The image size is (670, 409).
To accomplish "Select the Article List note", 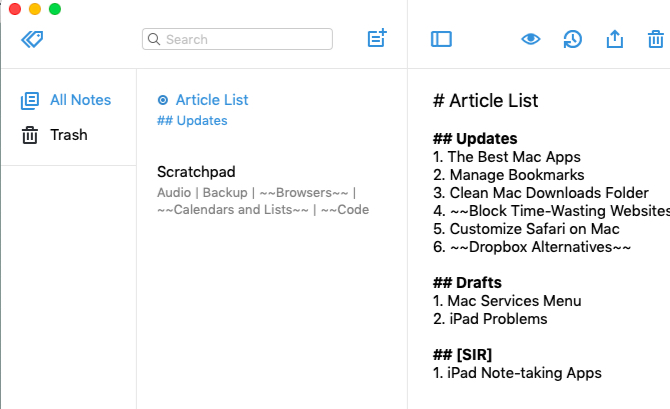I will [212, 100].
